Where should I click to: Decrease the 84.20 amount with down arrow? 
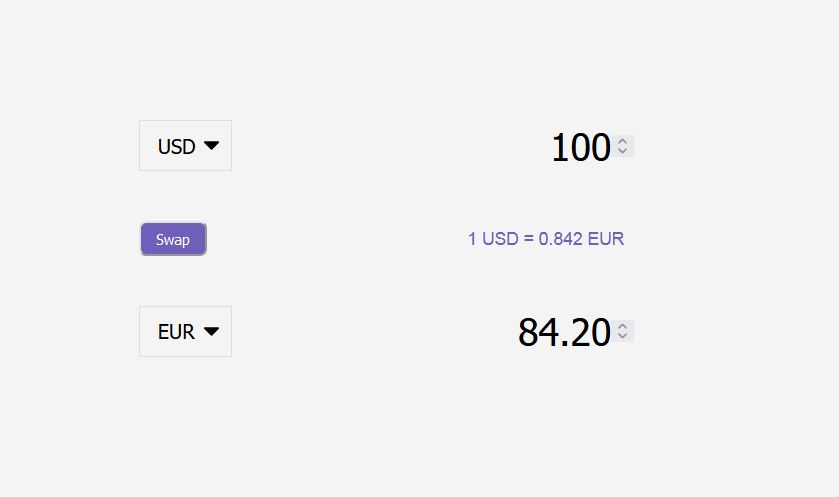tap(622, 335)
